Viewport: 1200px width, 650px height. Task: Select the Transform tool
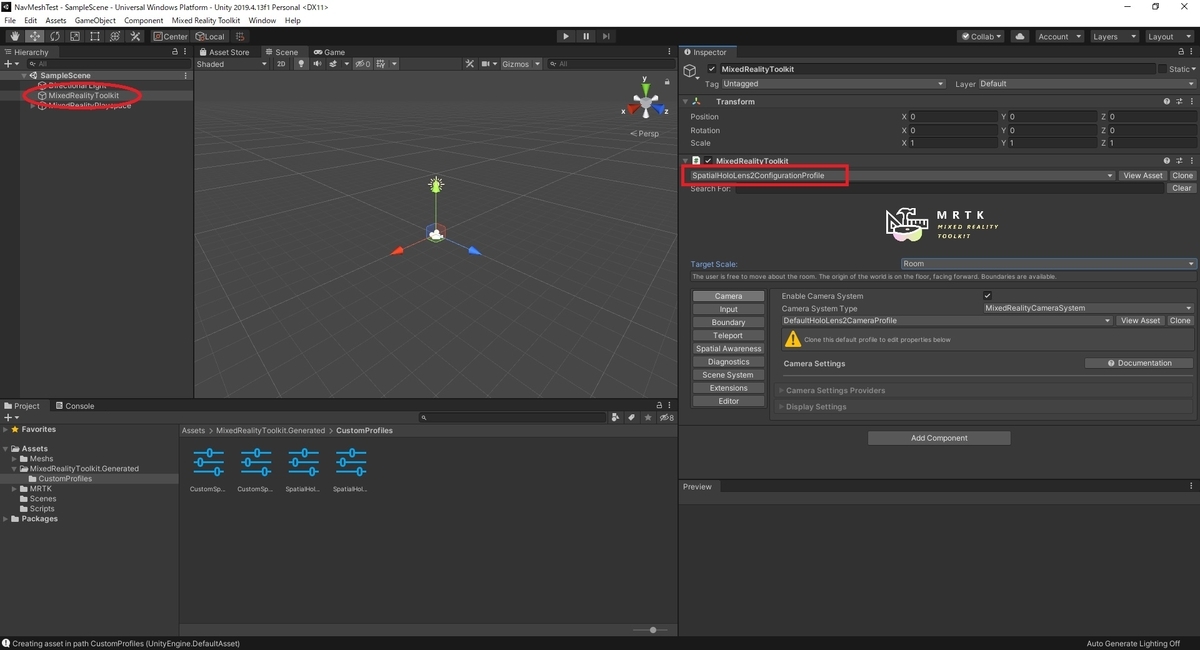[115, 36]
